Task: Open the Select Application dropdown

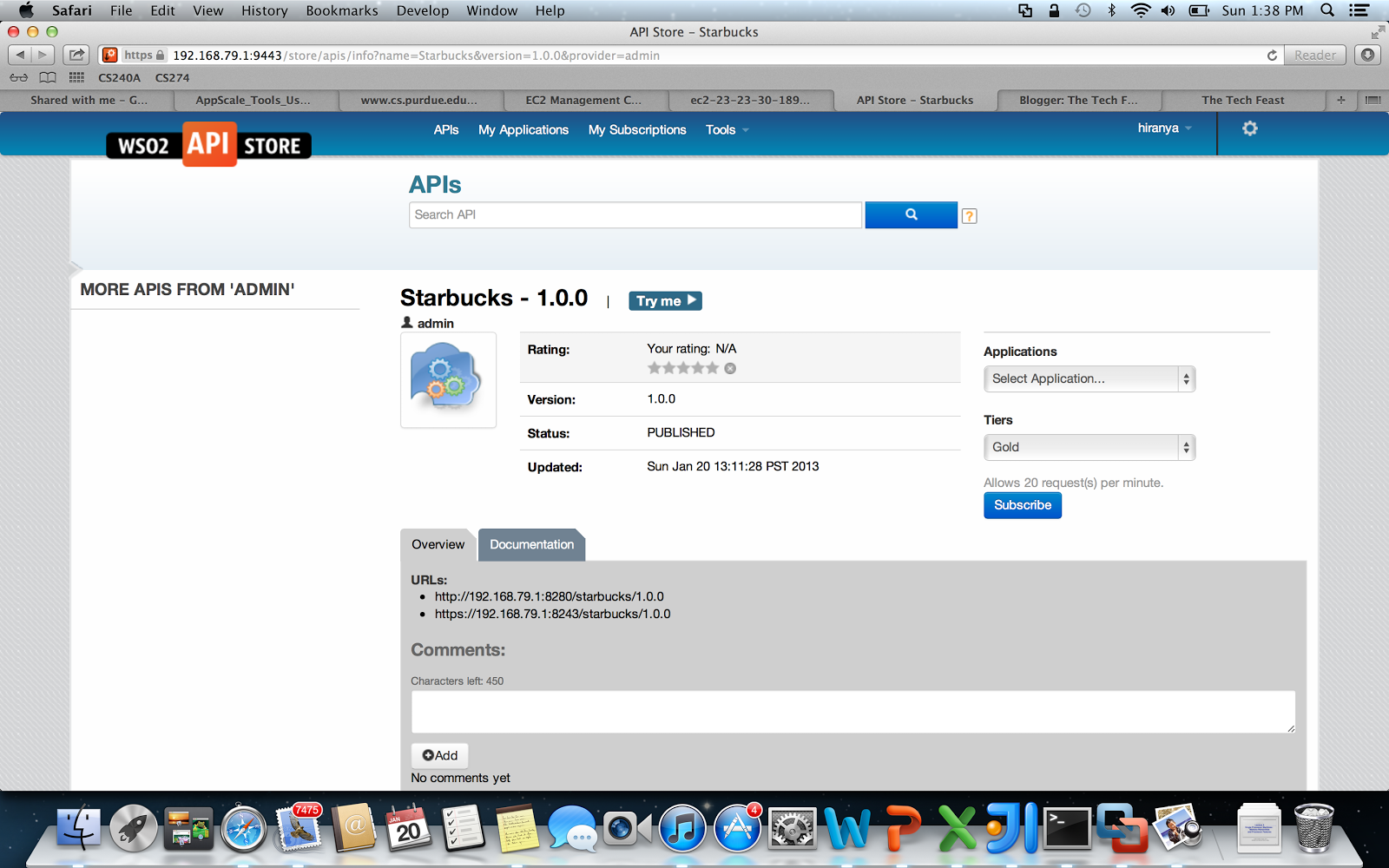Action: (1089, 378)
